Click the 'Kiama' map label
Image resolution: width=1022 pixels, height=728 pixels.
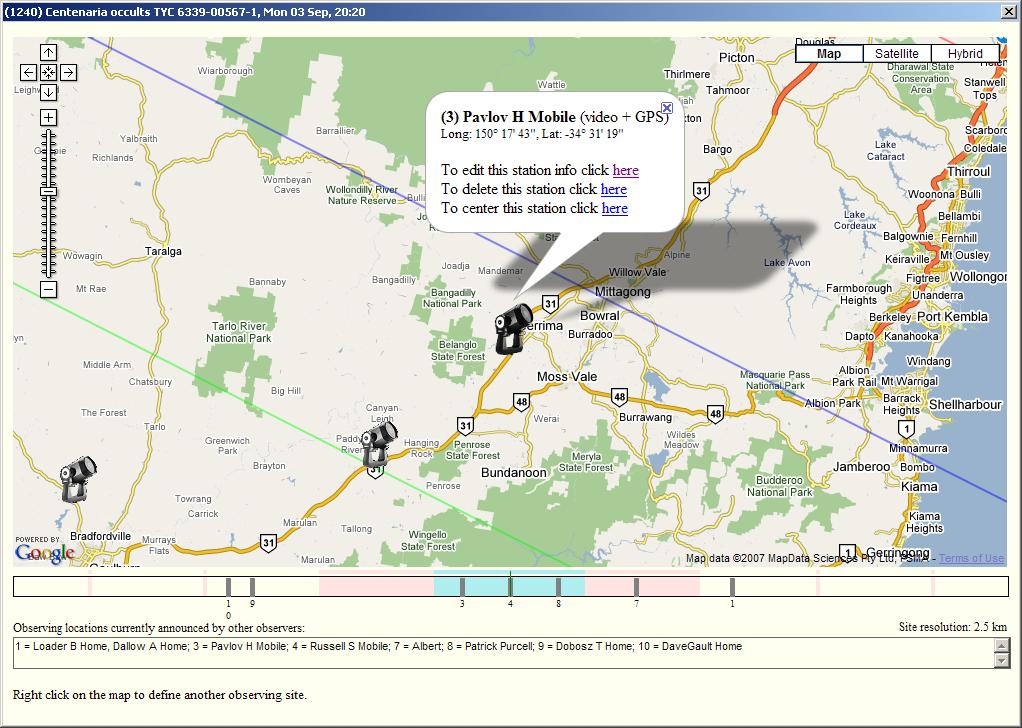919,487
